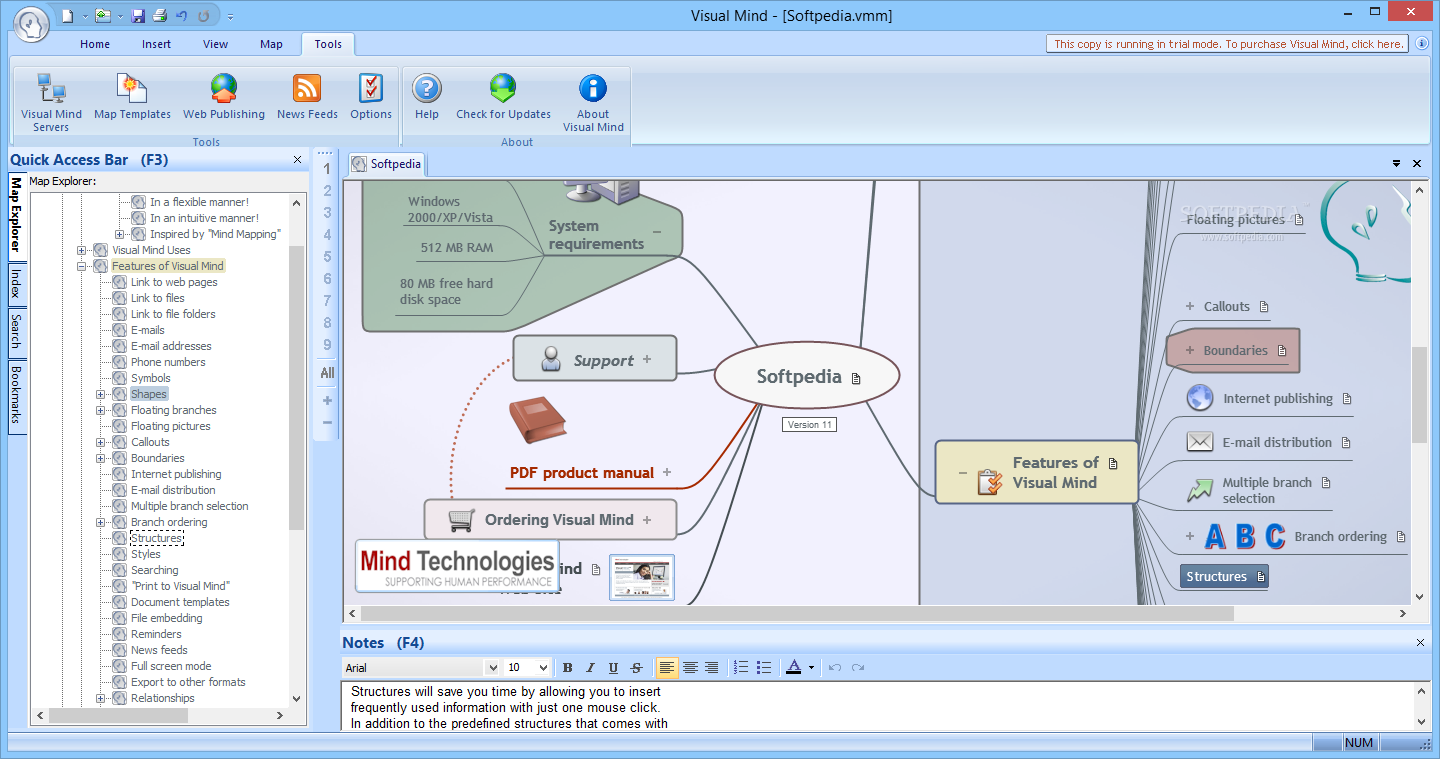This screenshot has height=759, width=1440.
Task: Open Visual Mind Servers
Action: pyautogui.click(x=51, y=102)
